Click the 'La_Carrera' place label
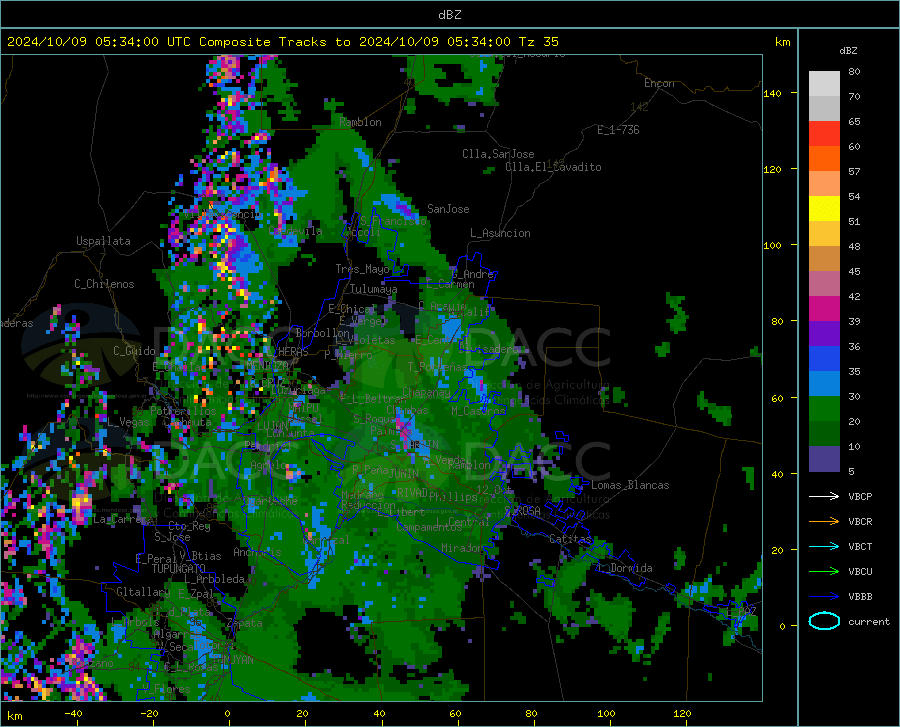Viewport: 900px width, 727px height. click(123, 519)
